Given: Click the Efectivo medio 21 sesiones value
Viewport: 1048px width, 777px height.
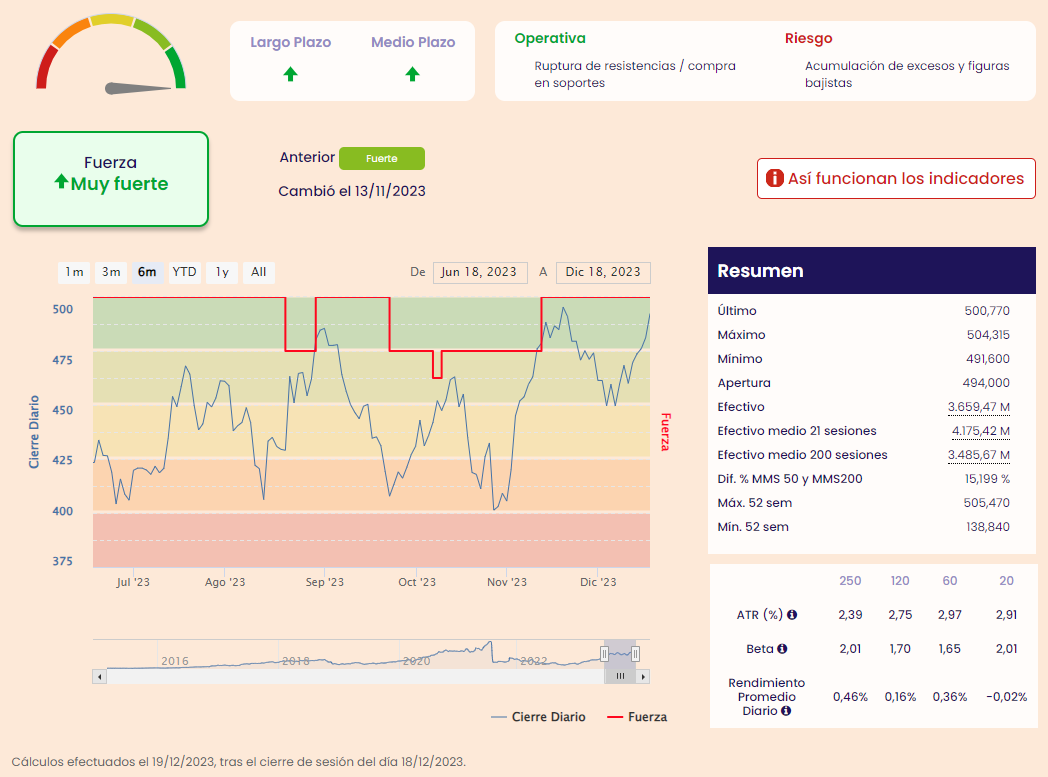Looking at the screenshot, I should click(x=980, y=431).
